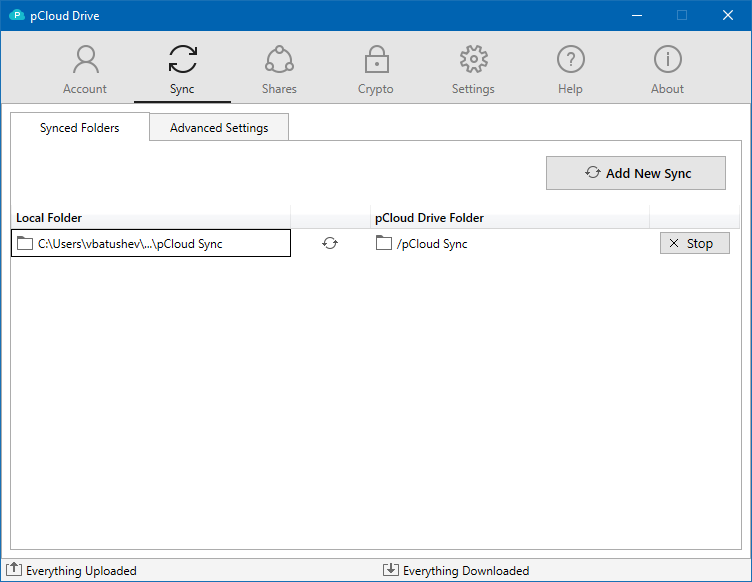Stop the pCloud Sync folder sync
The height and width of the screenshot is (582, 752).
point(694,243)
